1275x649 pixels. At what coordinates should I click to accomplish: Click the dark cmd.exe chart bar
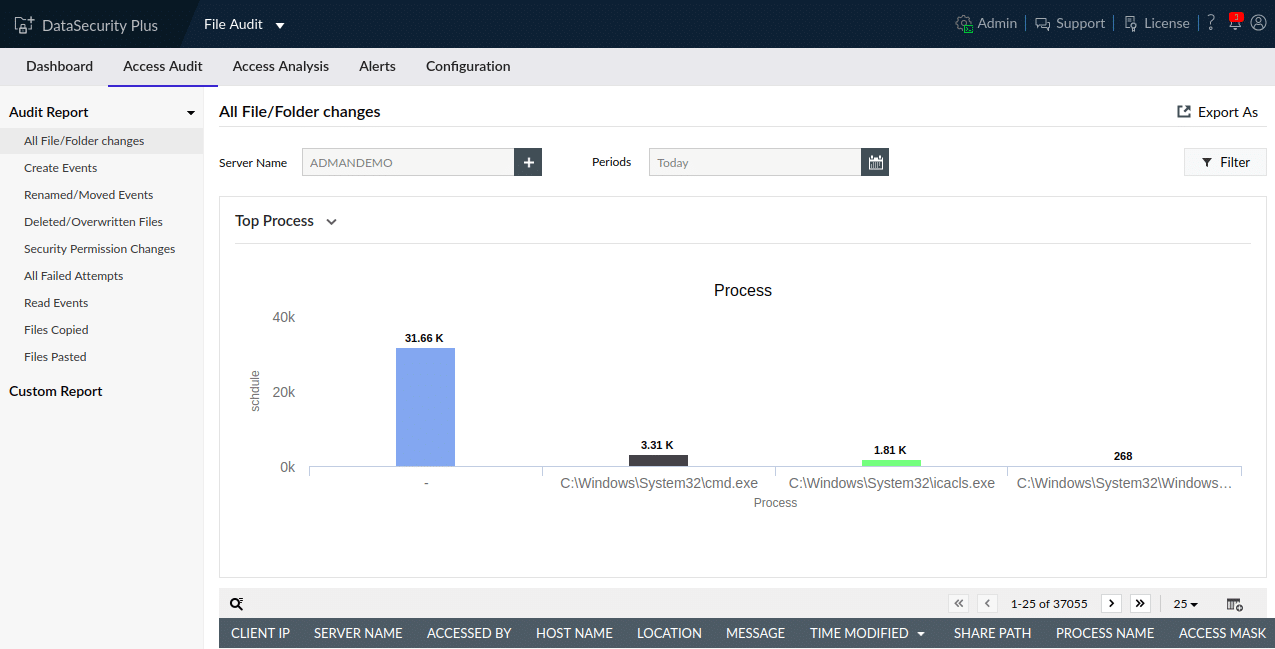point(658,460)
